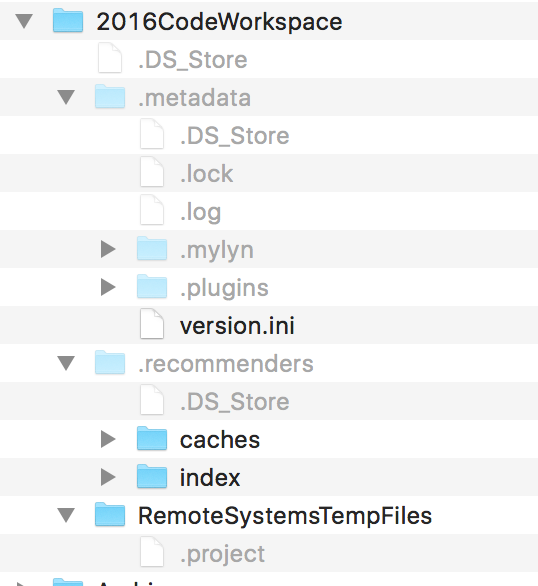Select the .recommenders folder name

tap(226, 364)
